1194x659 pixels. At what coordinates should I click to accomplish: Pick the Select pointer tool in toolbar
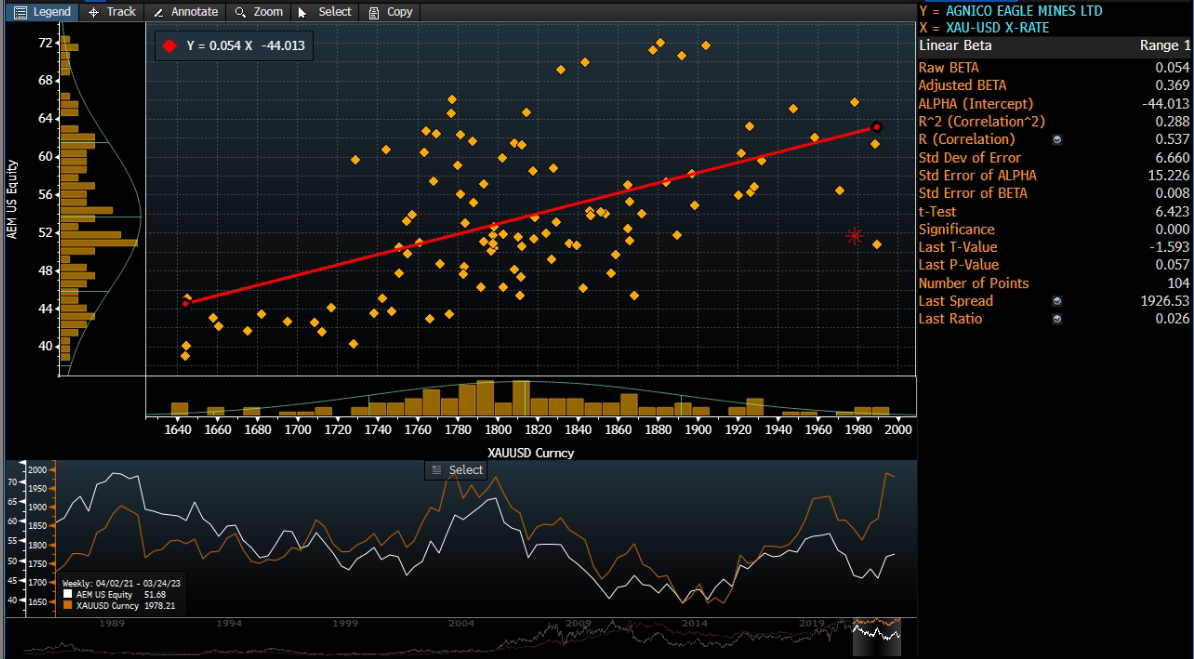pos(324,11)
